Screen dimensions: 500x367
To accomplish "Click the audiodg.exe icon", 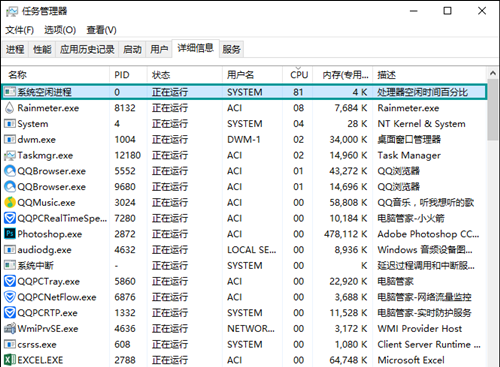I will click(x=10, y=250).
